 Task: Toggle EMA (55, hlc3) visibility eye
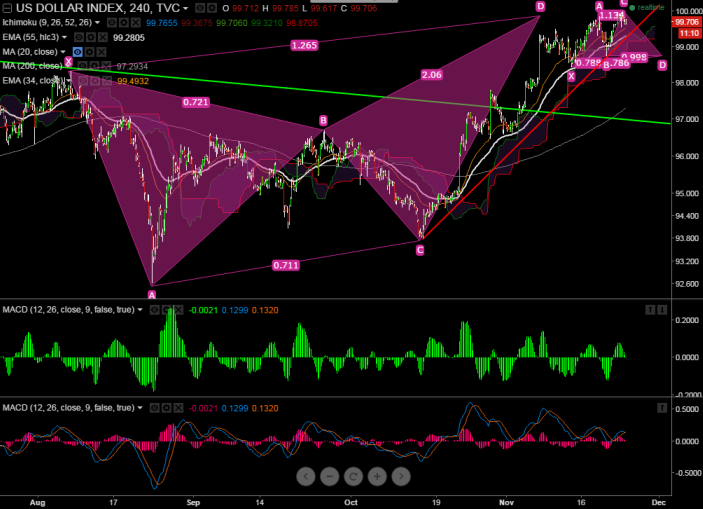[79, 37]
